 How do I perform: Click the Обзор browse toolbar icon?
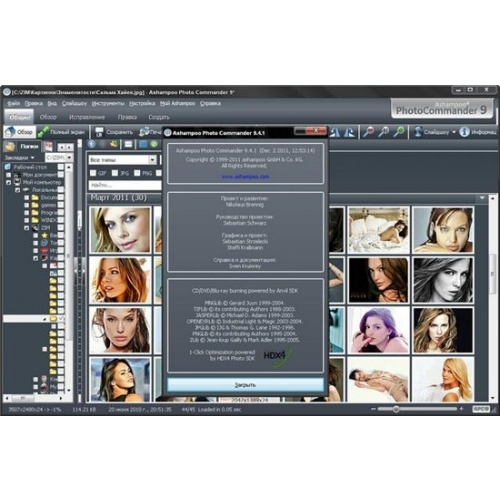(x=11, y=132)
